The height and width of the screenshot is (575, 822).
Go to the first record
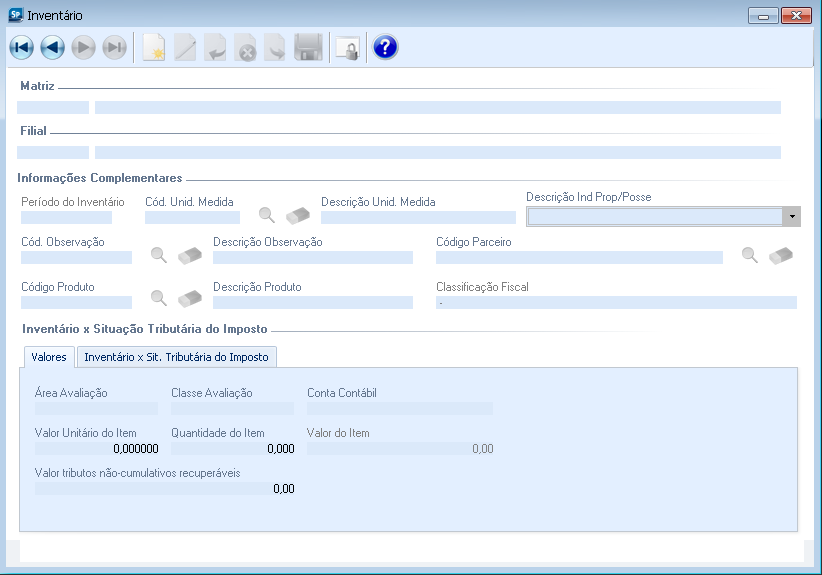click(x=21, y=47)
